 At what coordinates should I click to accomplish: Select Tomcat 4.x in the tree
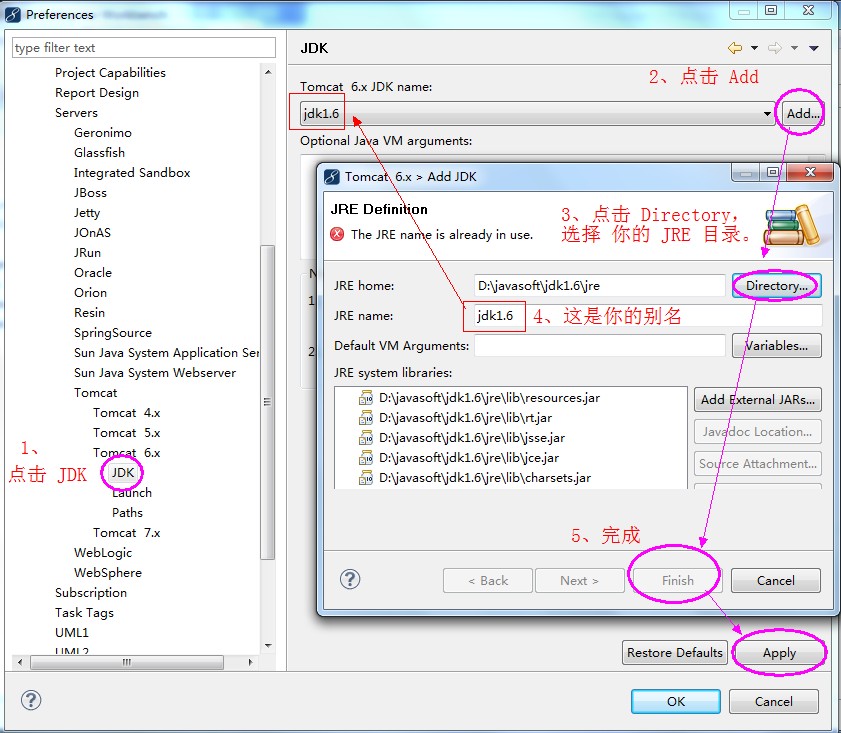(127, 412)
